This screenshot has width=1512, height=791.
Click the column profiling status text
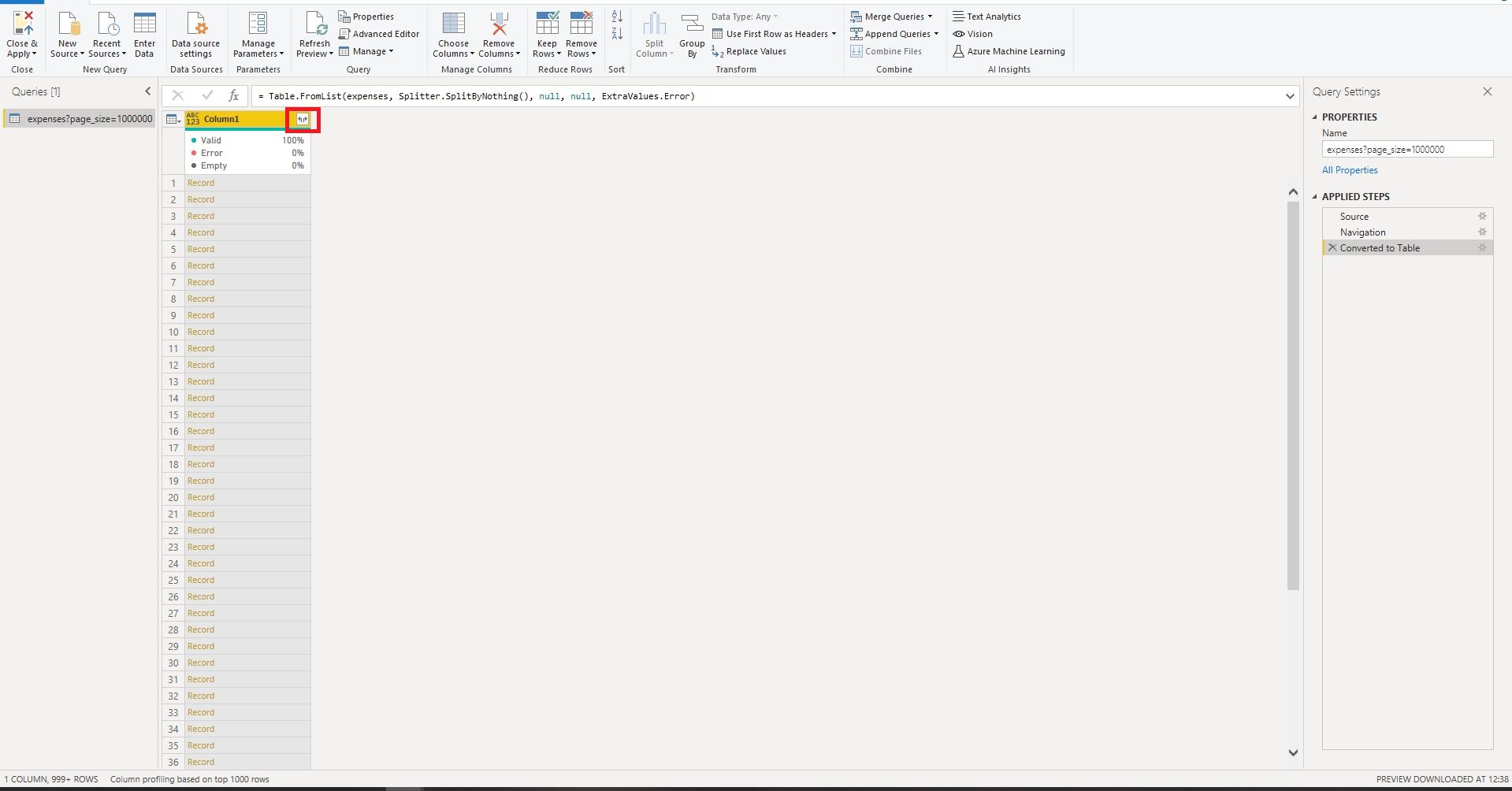pos(190,779)
